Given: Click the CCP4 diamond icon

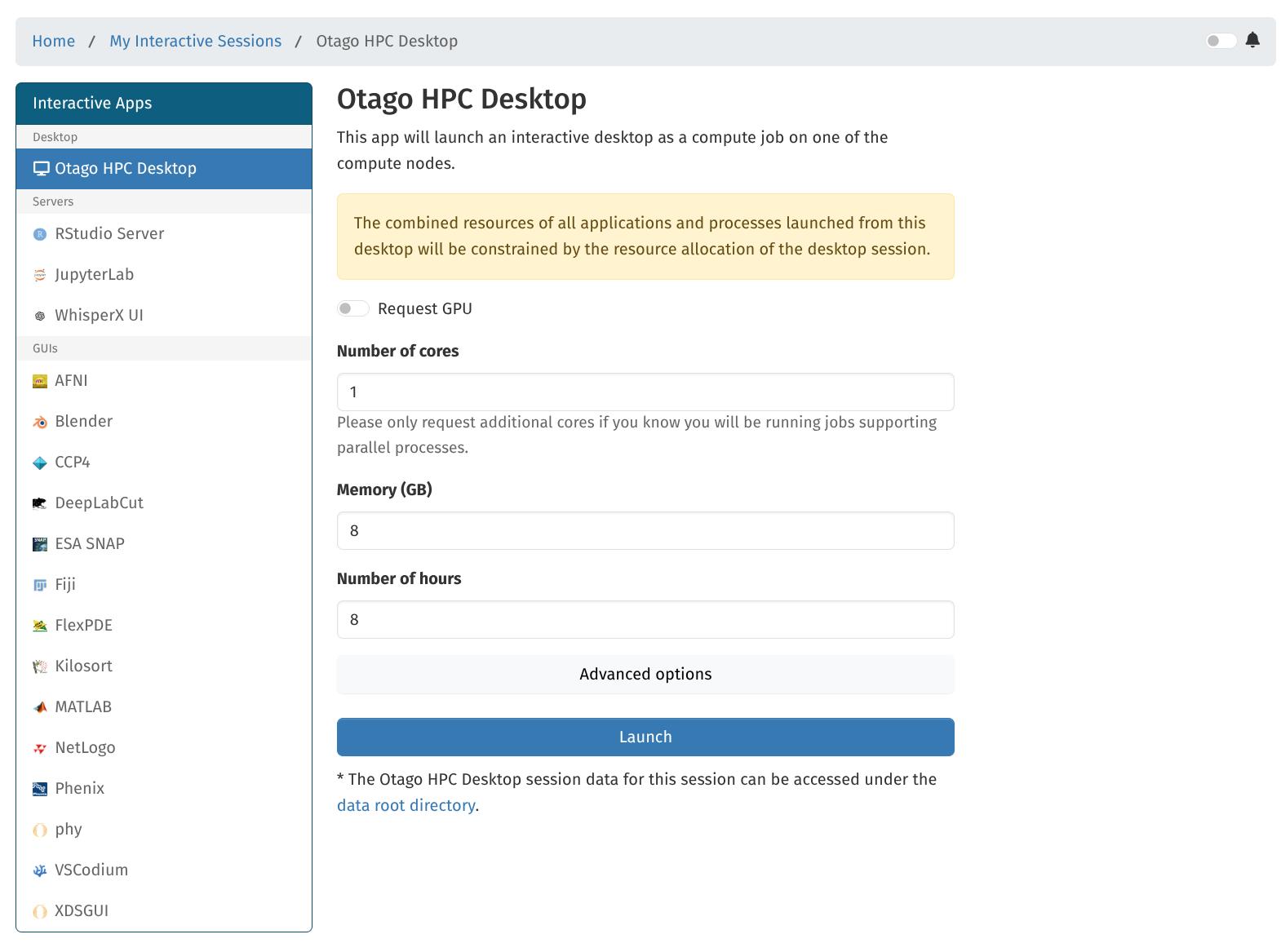Looking at the screenshot, I should [x=40, y=463].
